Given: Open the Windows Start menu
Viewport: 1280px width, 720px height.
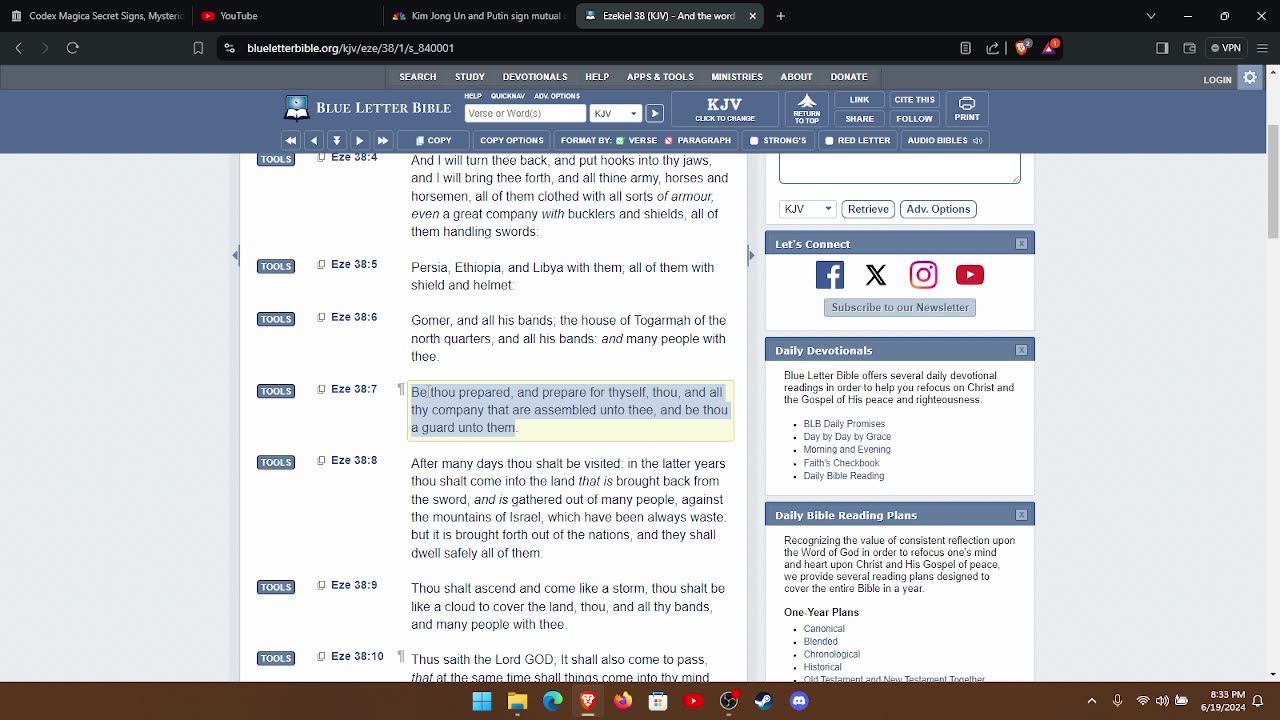Looking at the screenshot, I should tap(482, 701).
